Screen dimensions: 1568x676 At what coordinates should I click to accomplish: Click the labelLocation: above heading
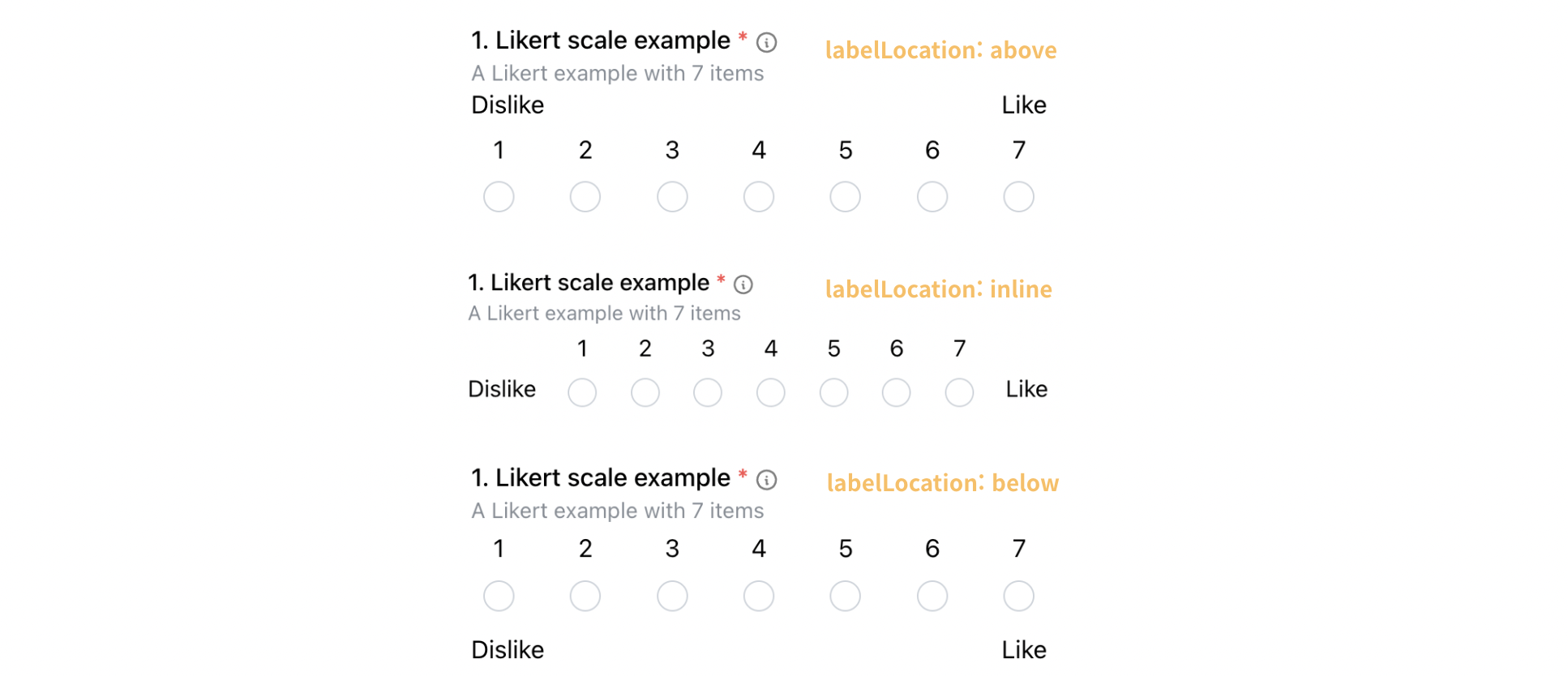pos(940,50)
